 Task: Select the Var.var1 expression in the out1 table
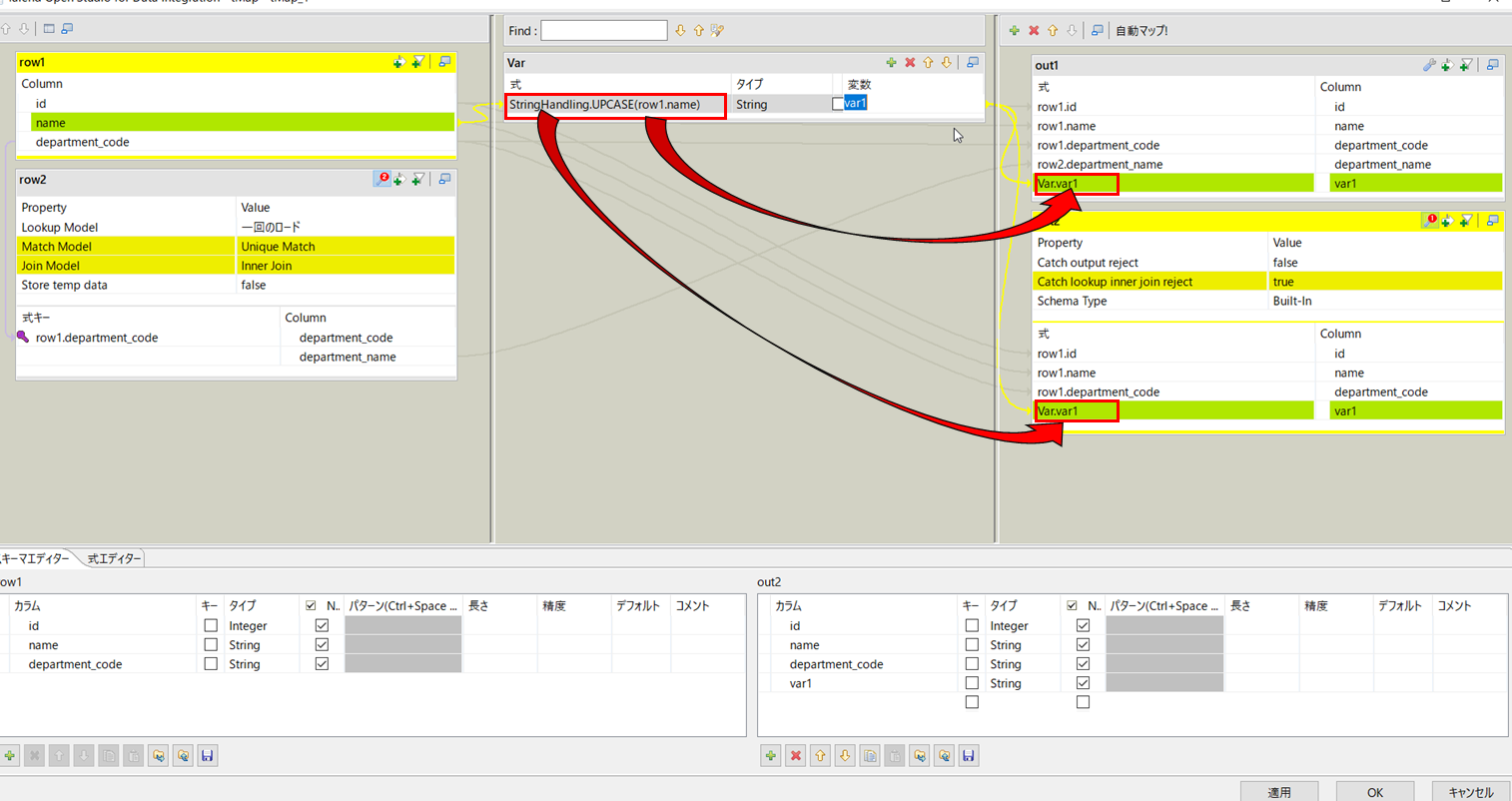tap(1173, 184)
